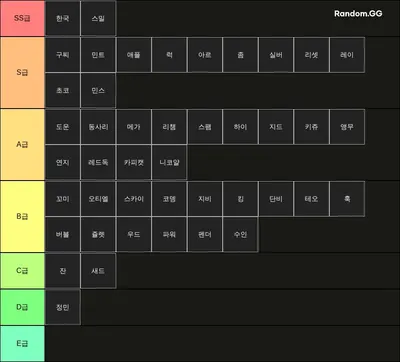Viewport: 400px width, 362px height.
Task: Select the 앵무 tile
Action: click(347, 127)
